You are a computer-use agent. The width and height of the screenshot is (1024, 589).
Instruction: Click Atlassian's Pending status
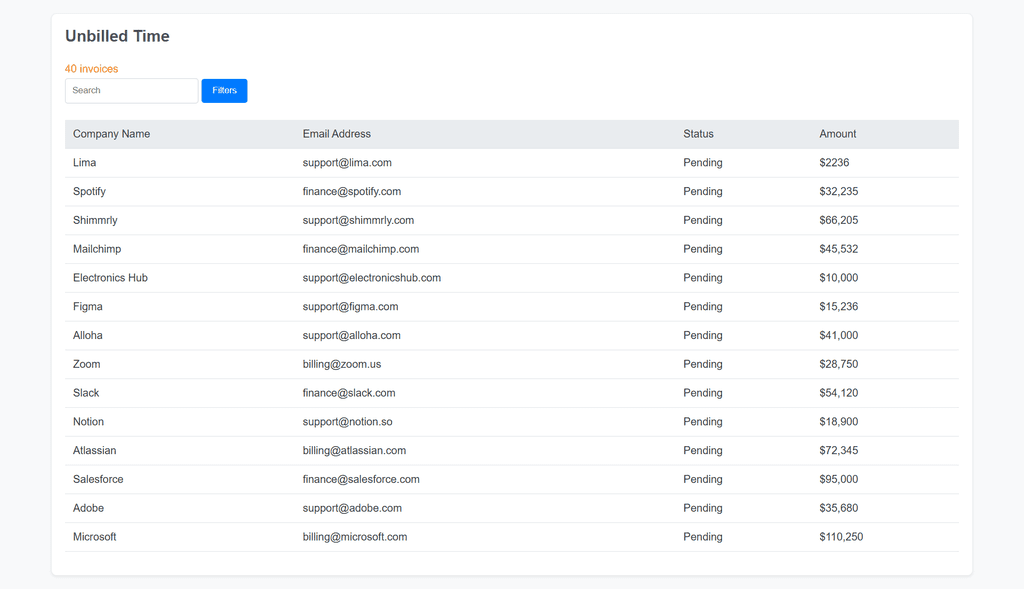[703, 450]
